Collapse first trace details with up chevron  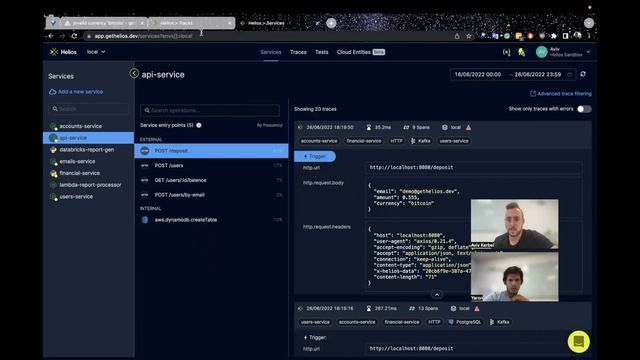[x=437, y=294]
